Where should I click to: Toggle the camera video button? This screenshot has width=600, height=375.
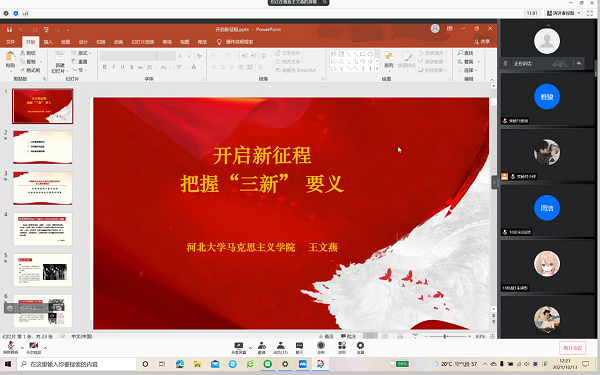pyautogui.click(x=33, y=346)
